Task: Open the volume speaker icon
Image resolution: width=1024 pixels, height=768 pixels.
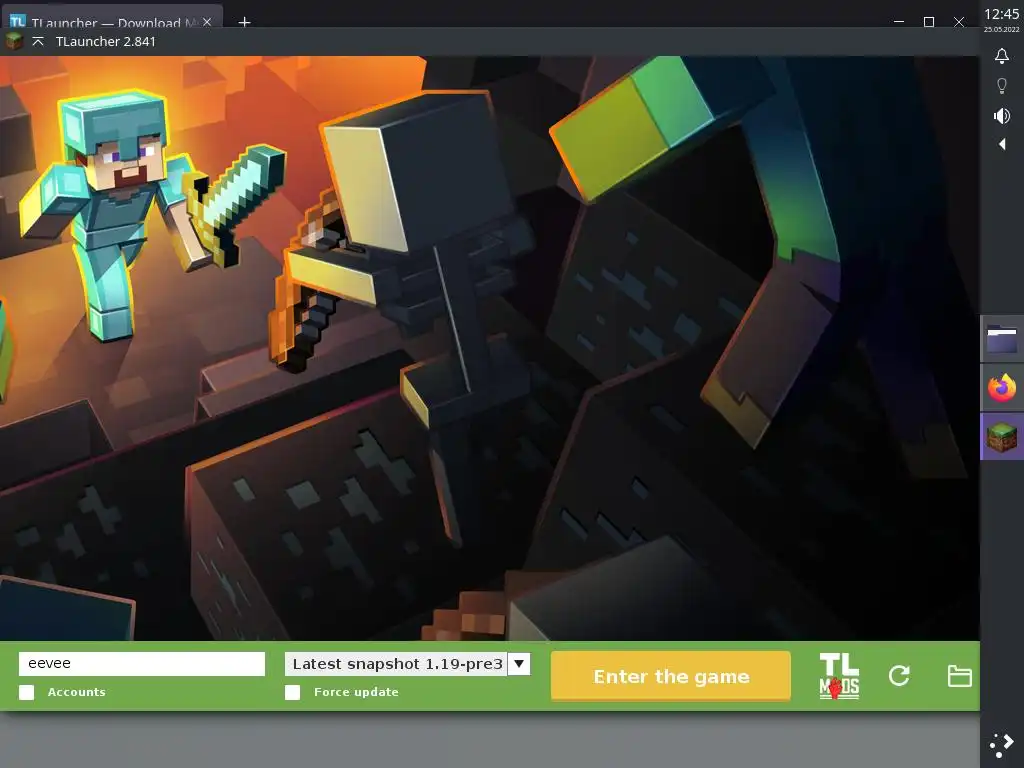Action: 1002,116
